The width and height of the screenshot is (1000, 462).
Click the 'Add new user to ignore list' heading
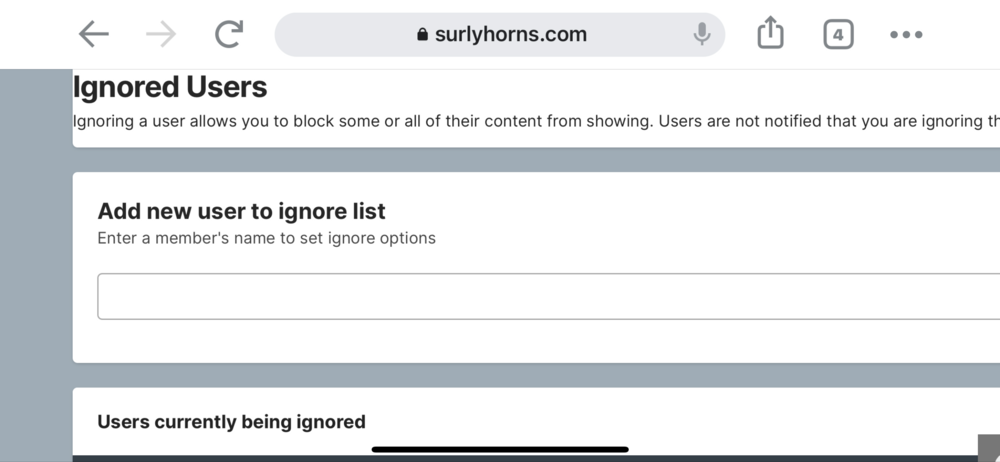[241, 211]
